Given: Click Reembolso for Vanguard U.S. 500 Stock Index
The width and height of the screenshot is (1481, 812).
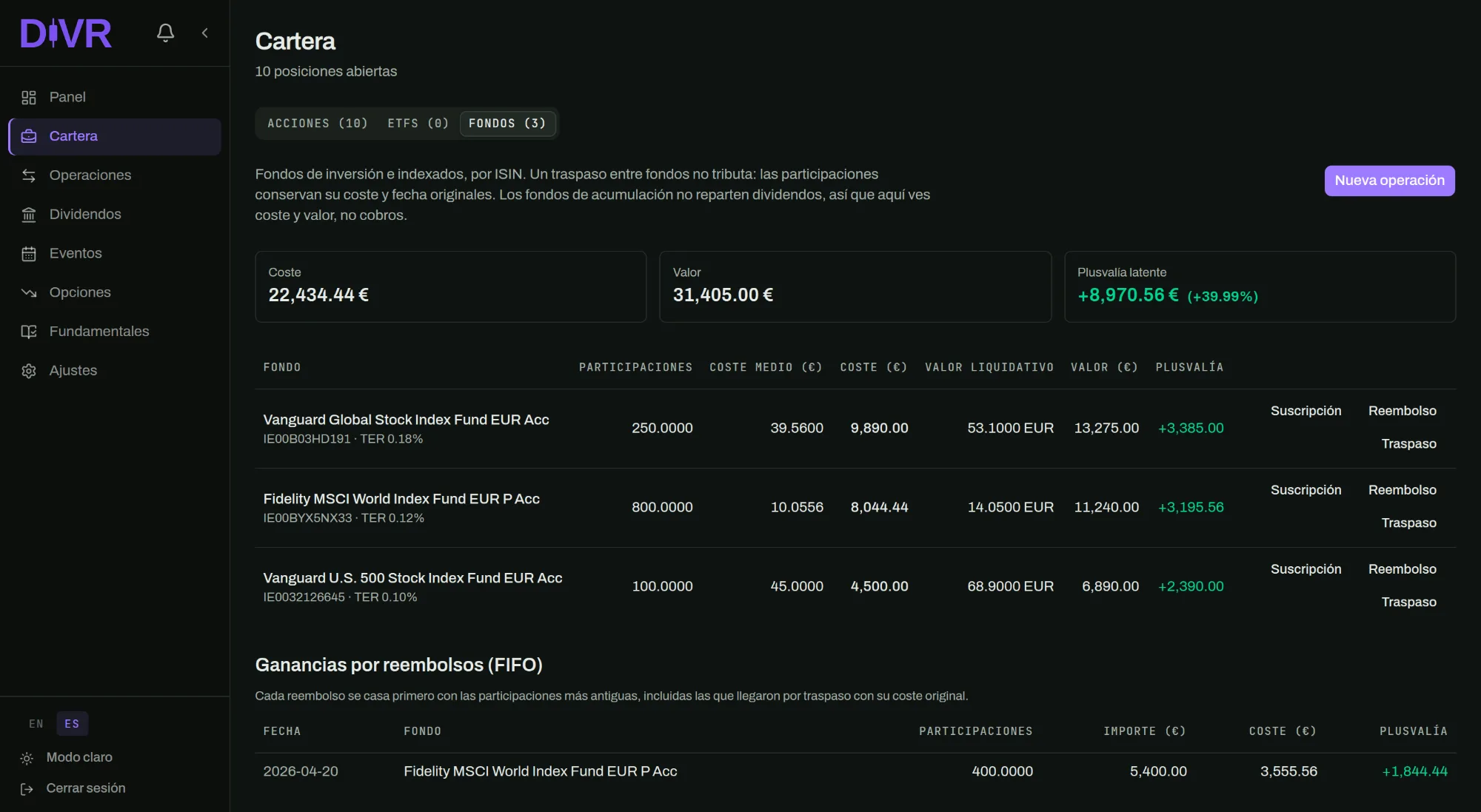Looking at the screenshot, I should point(1402,569).
